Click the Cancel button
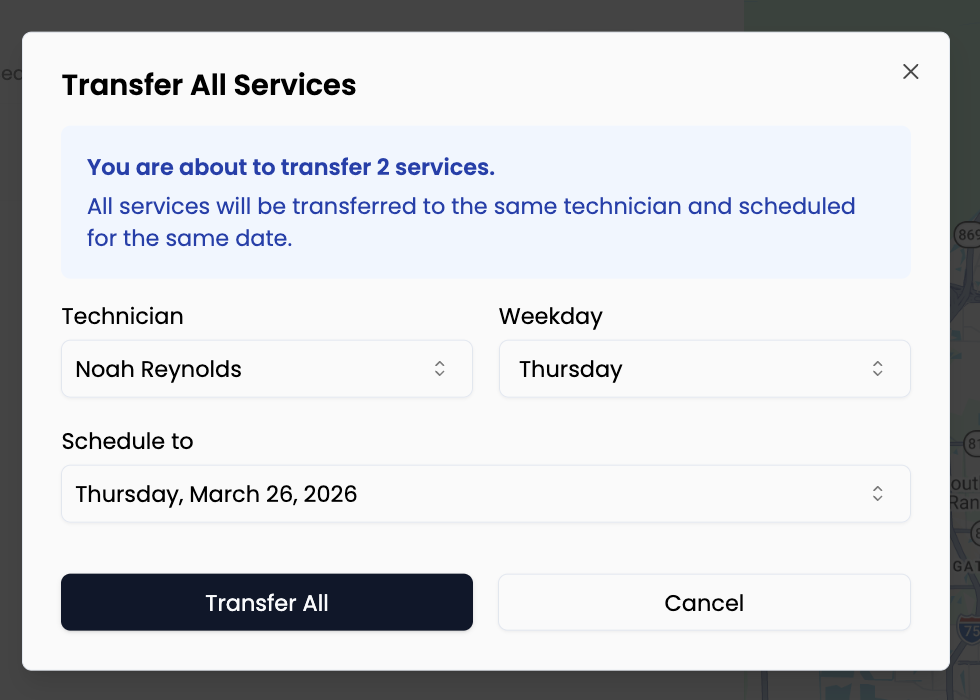Image resolution: width=980 pixels, height=700 pixels. coord(704,602)
